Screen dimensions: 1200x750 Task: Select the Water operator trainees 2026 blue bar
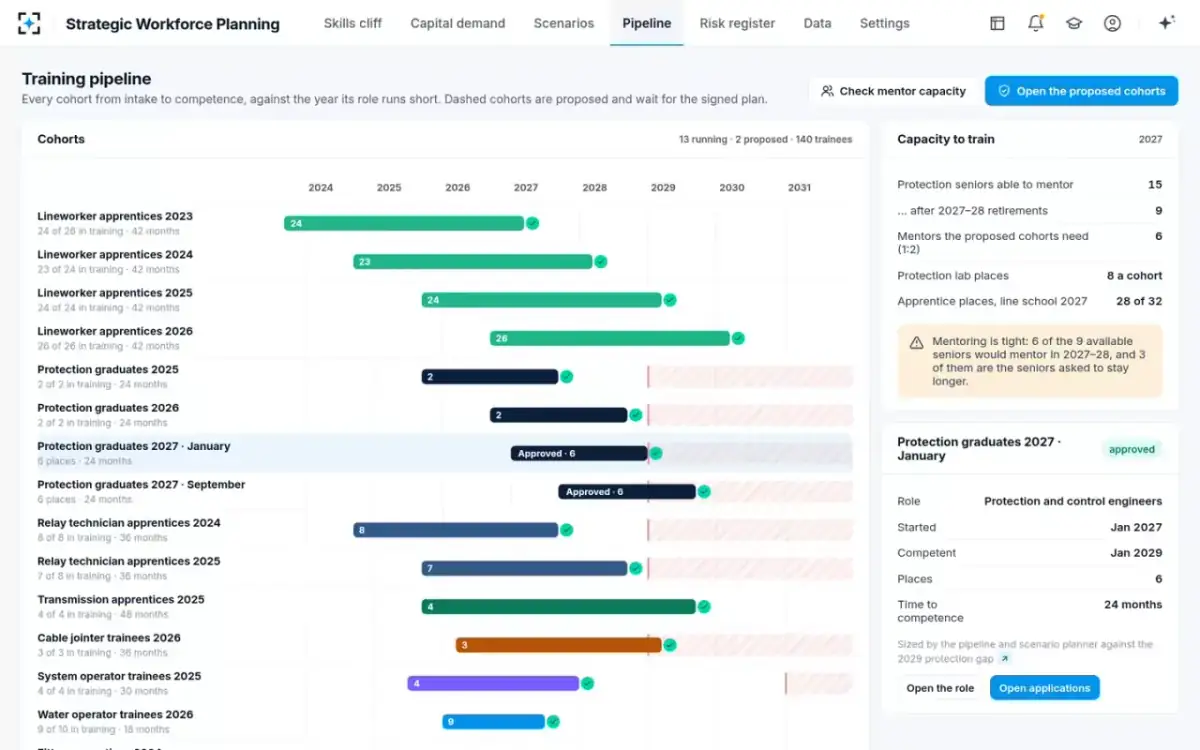point(494,721)
